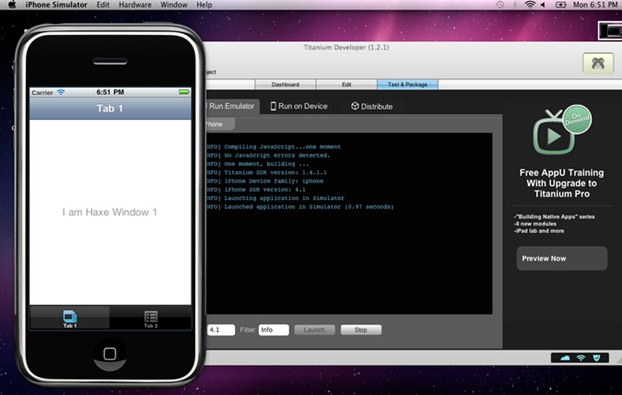Click the Tab 1 navigation bar title
This screenshot has width=622, height=395.
pyautogui.click(x=110, y=108)
